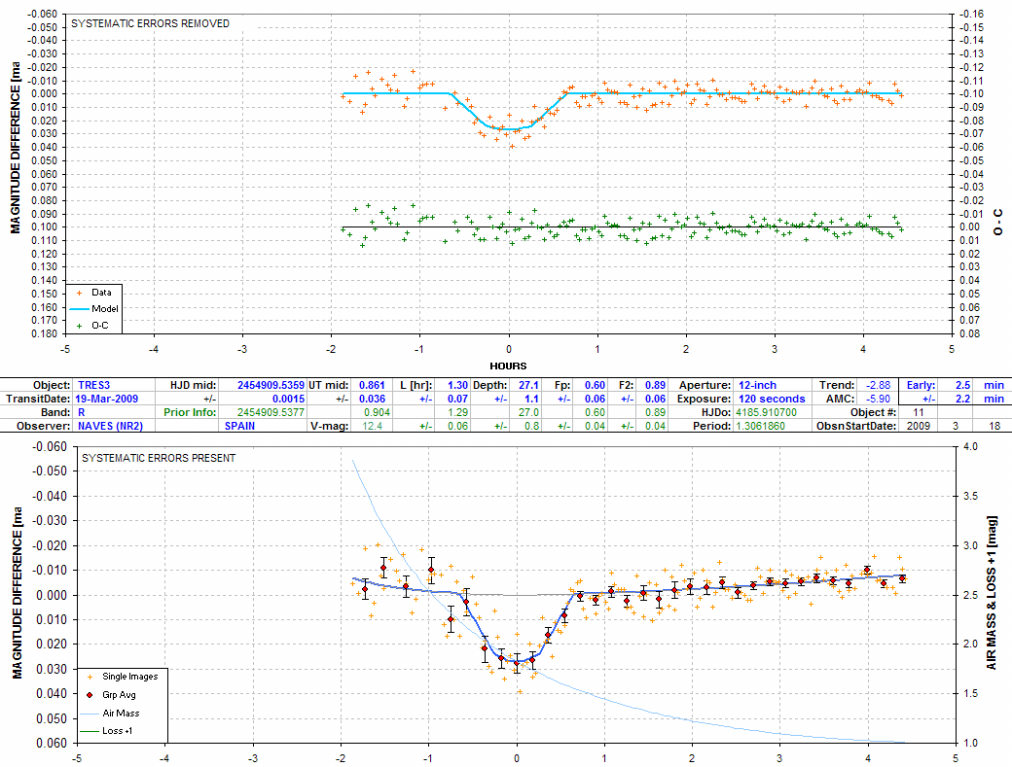Select the AIR MASS & LOSS +1 axis title
This screenshot has height=767, width=1012.
pyautogui.click(x=991, y=592)
